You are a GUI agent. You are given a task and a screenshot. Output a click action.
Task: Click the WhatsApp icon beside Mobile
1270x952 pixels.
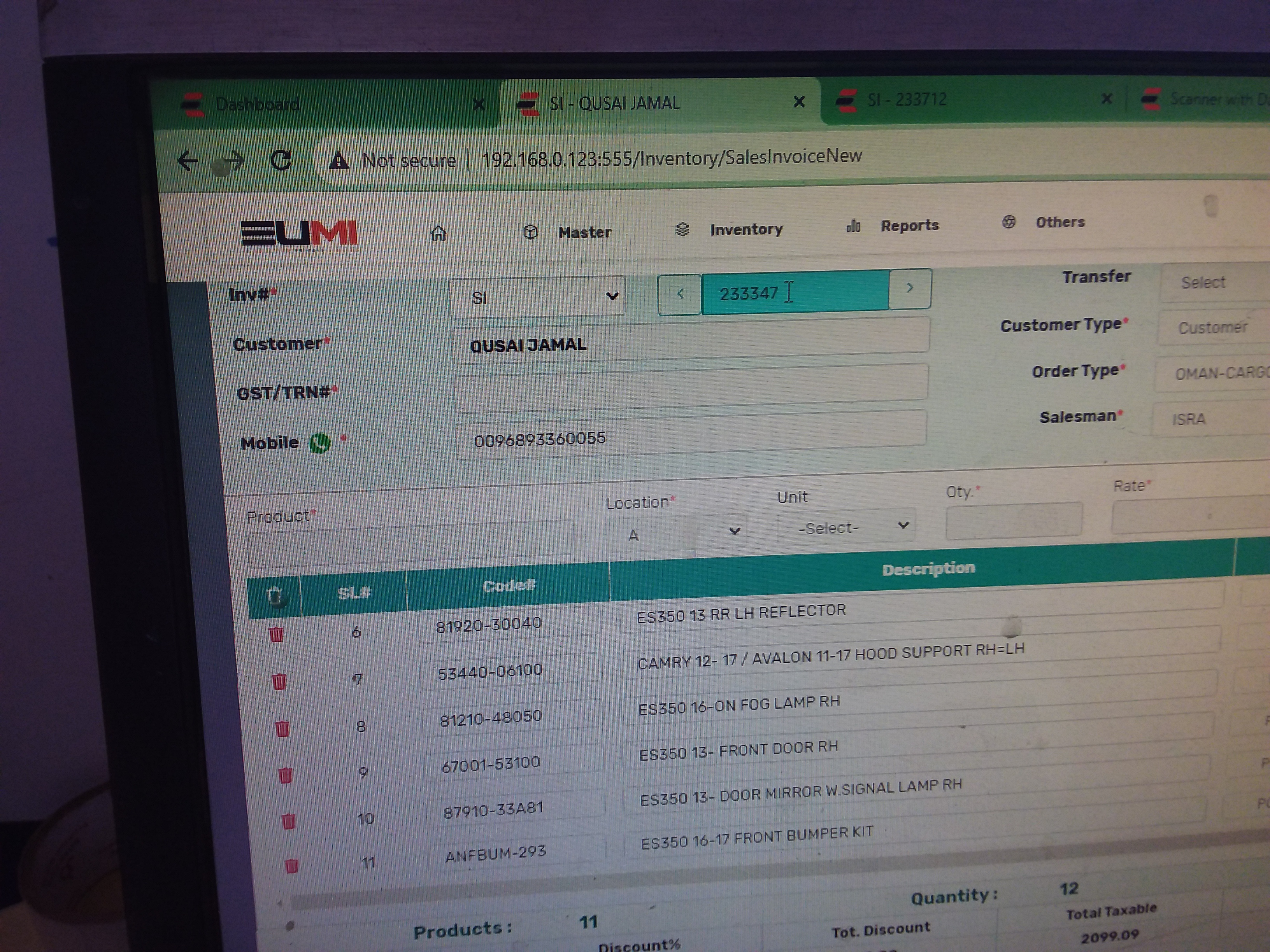click(320, 443)
